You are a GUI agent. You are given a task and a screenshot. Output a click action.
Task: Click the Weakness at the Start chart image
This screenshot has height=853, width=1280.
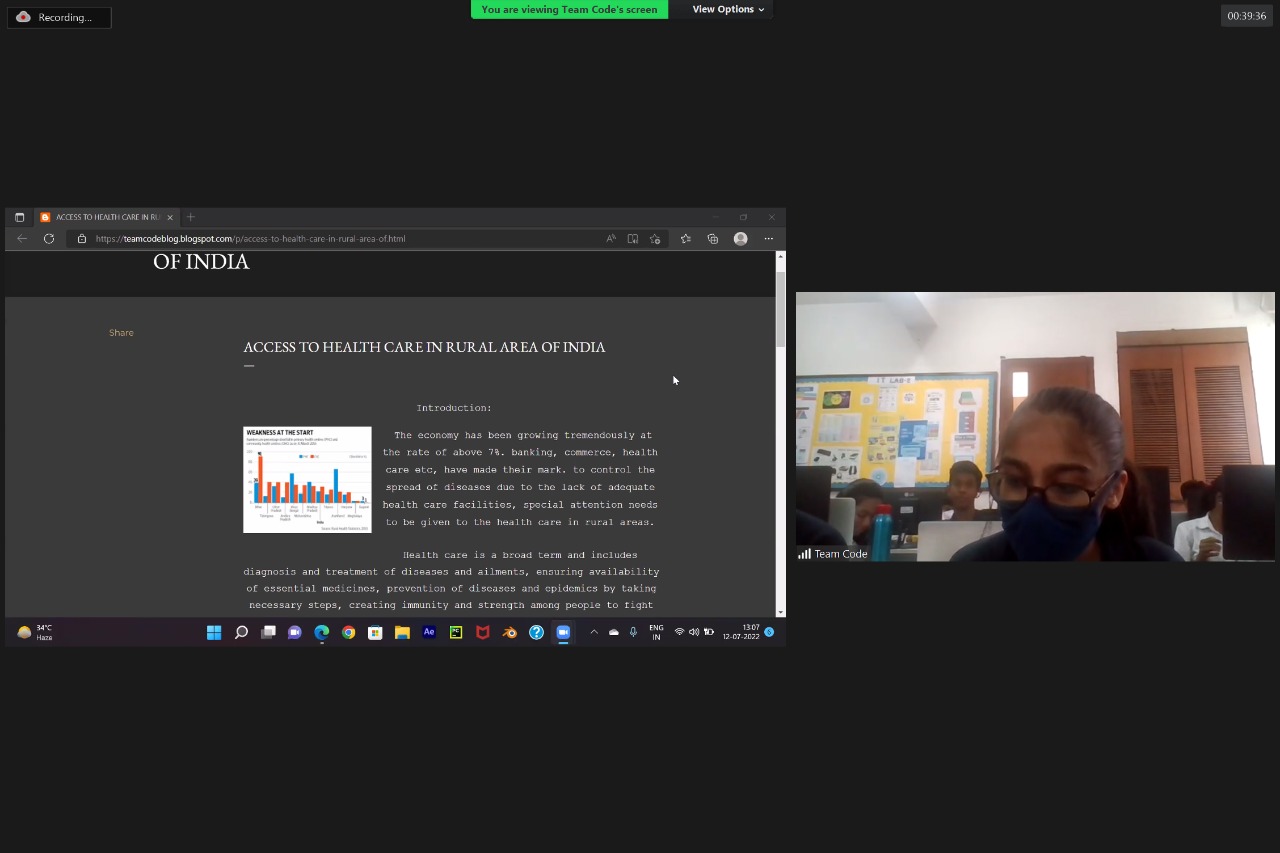pyautogui.click(x=307, y=479)
